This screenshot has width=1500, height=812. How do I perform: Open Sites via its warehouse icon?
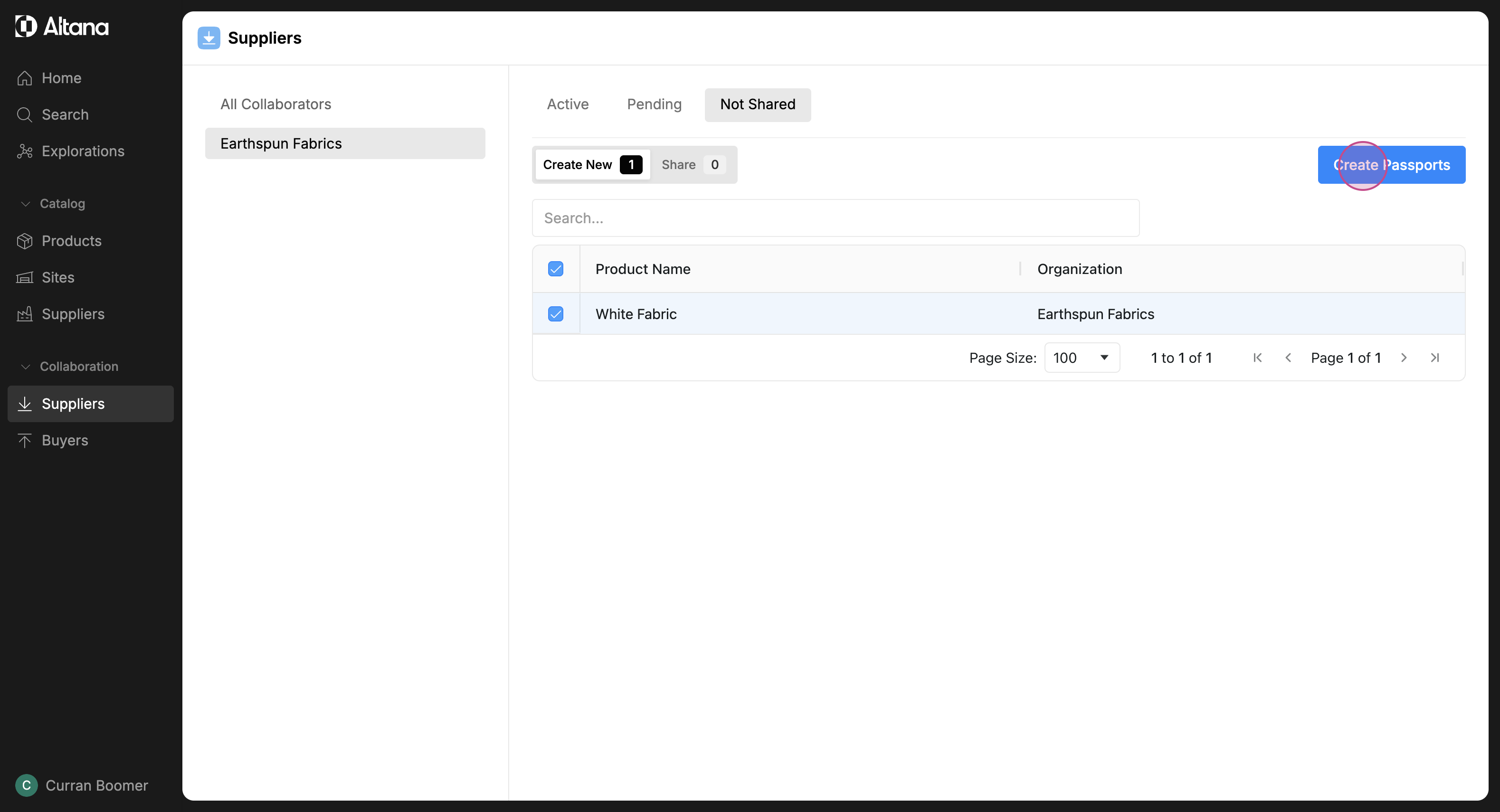[24, 278]
